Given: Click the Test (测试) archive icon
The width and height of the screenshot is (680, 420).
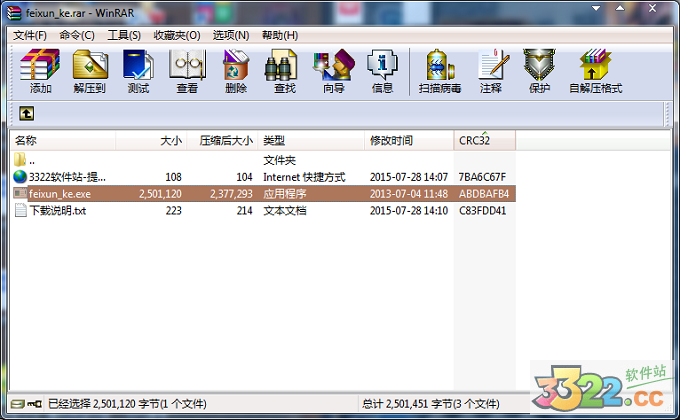Looking at the screenshot, I should (138, 65).
